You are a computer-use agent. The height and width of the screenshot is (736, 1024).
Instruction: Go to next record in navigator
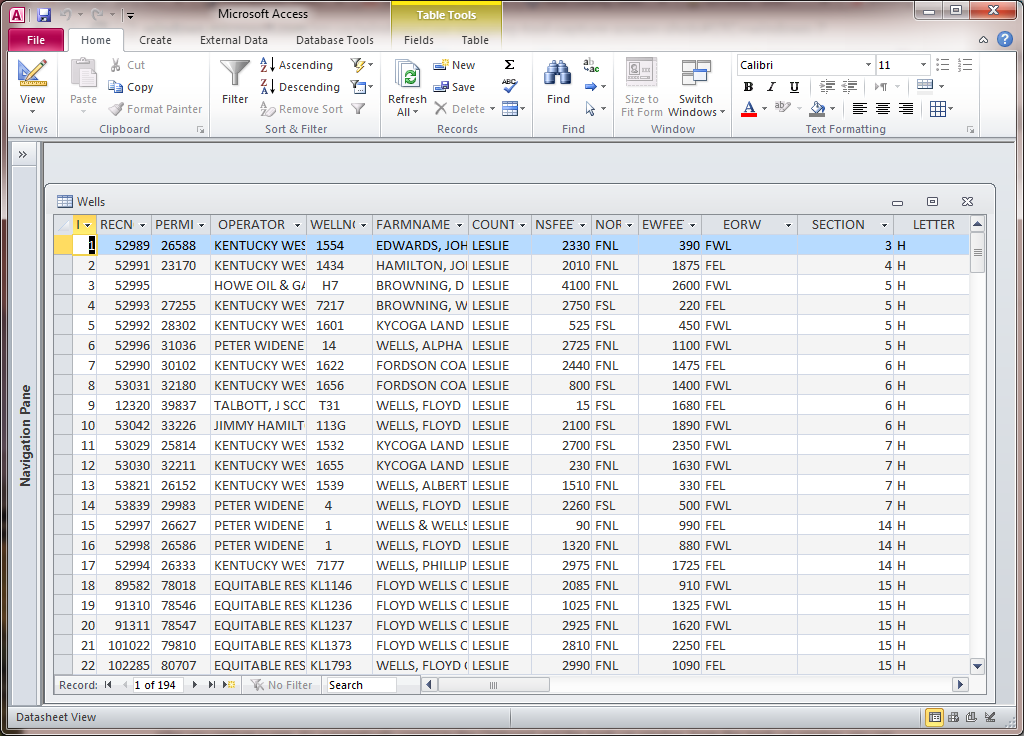[194, 684]
